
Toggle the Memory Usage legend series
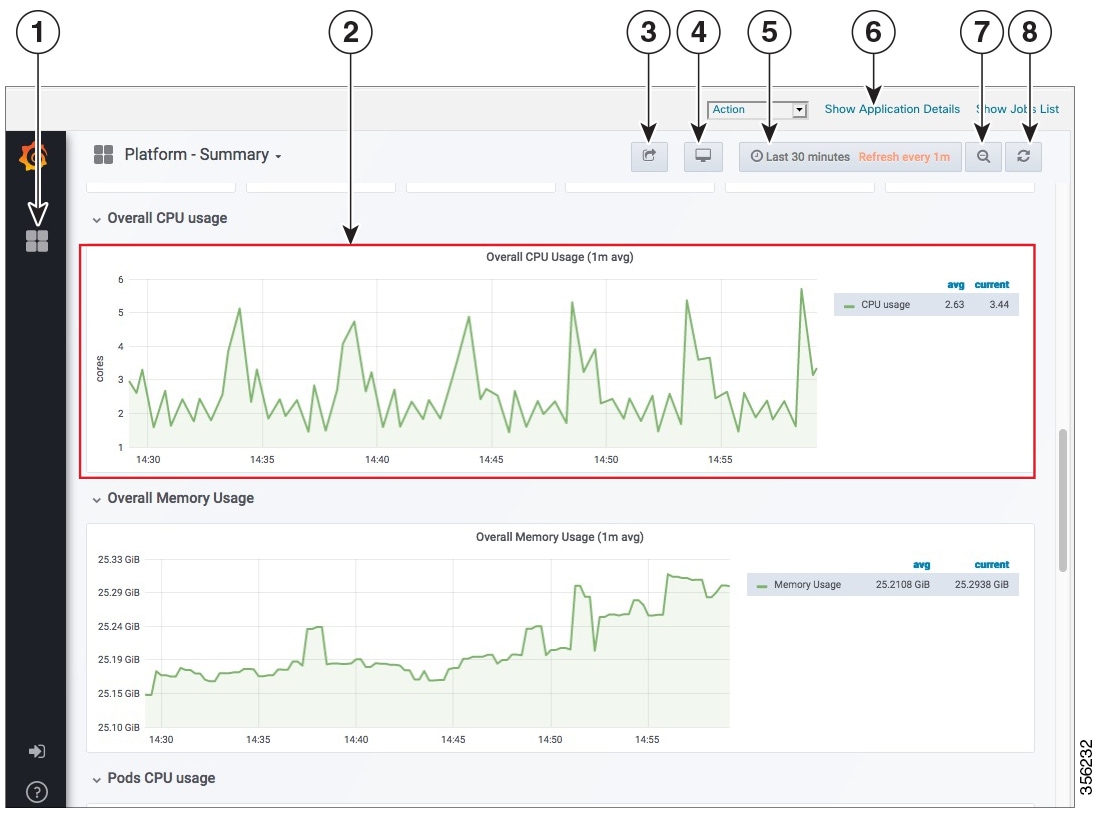coord(807,585)
